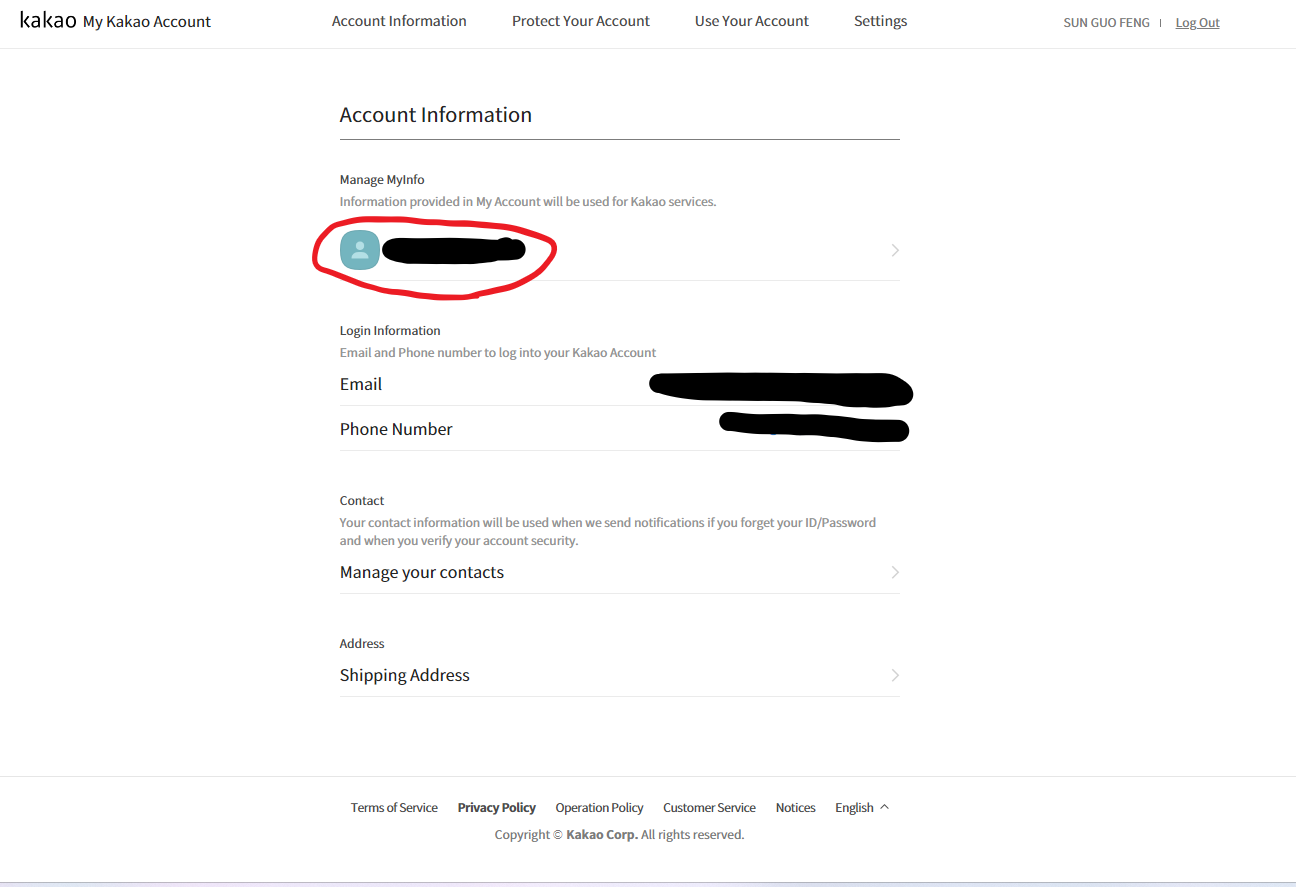Select Settings in the top navigation
The width and height of the screenshot is (1296, 887).
pyautogui.click(x=880, y=21)
